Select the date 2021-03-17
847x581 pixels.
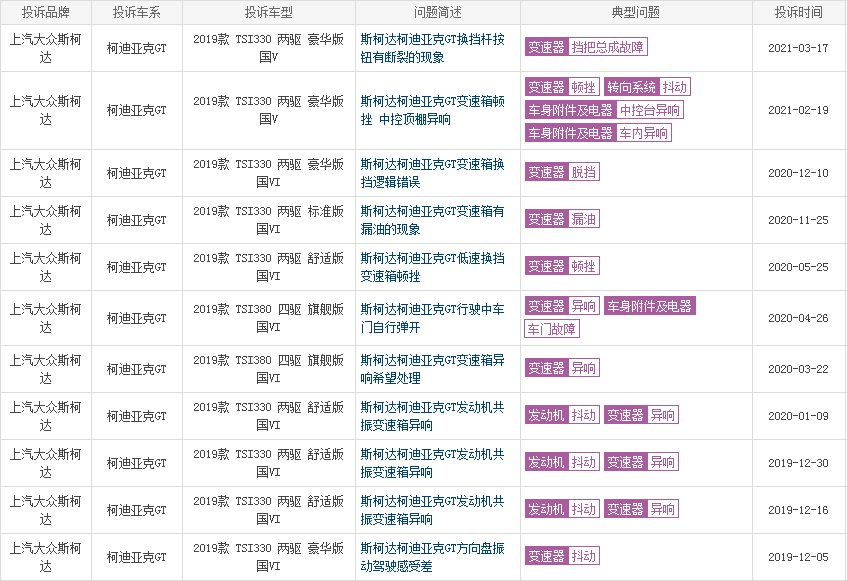pyautogui.click(x=798, y=48)
